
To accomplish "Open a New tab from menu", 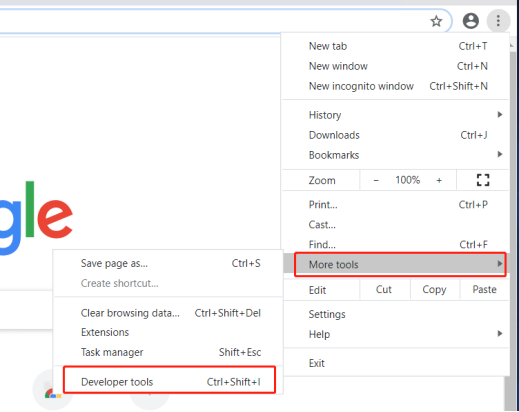I will (x=395, y=46).
